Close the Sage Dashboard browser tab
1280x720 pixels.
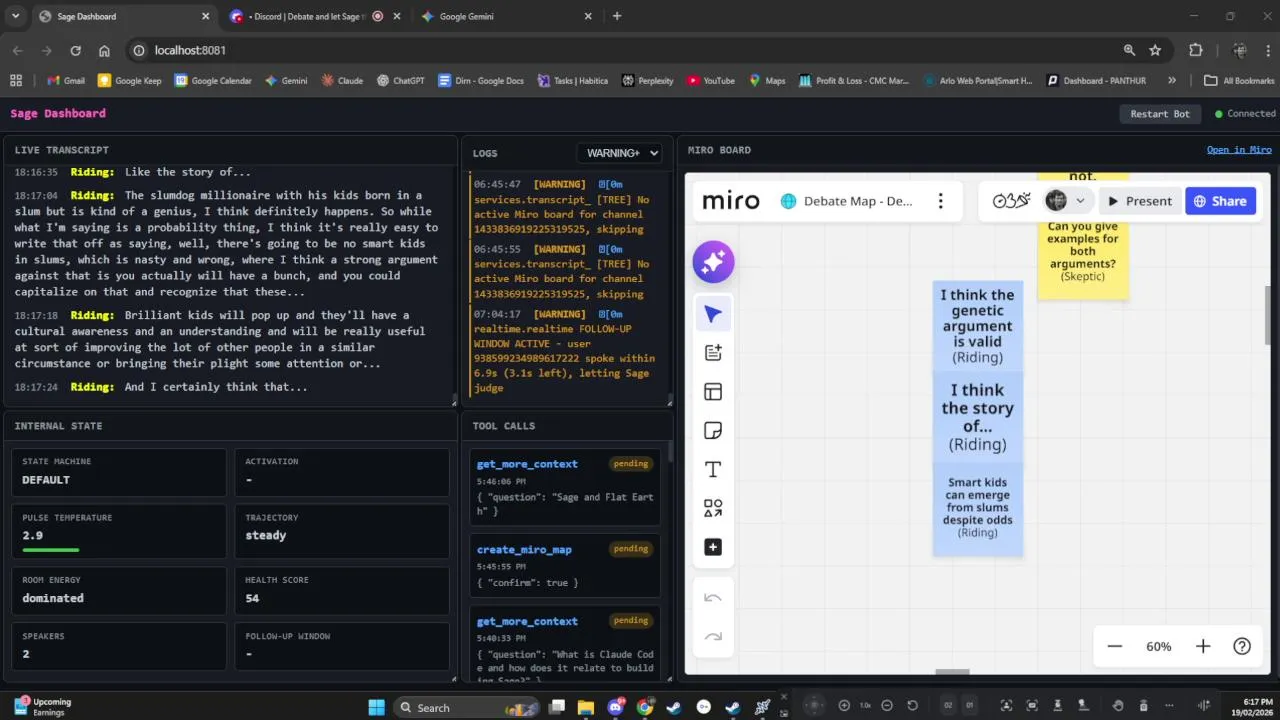click(205, 16)
